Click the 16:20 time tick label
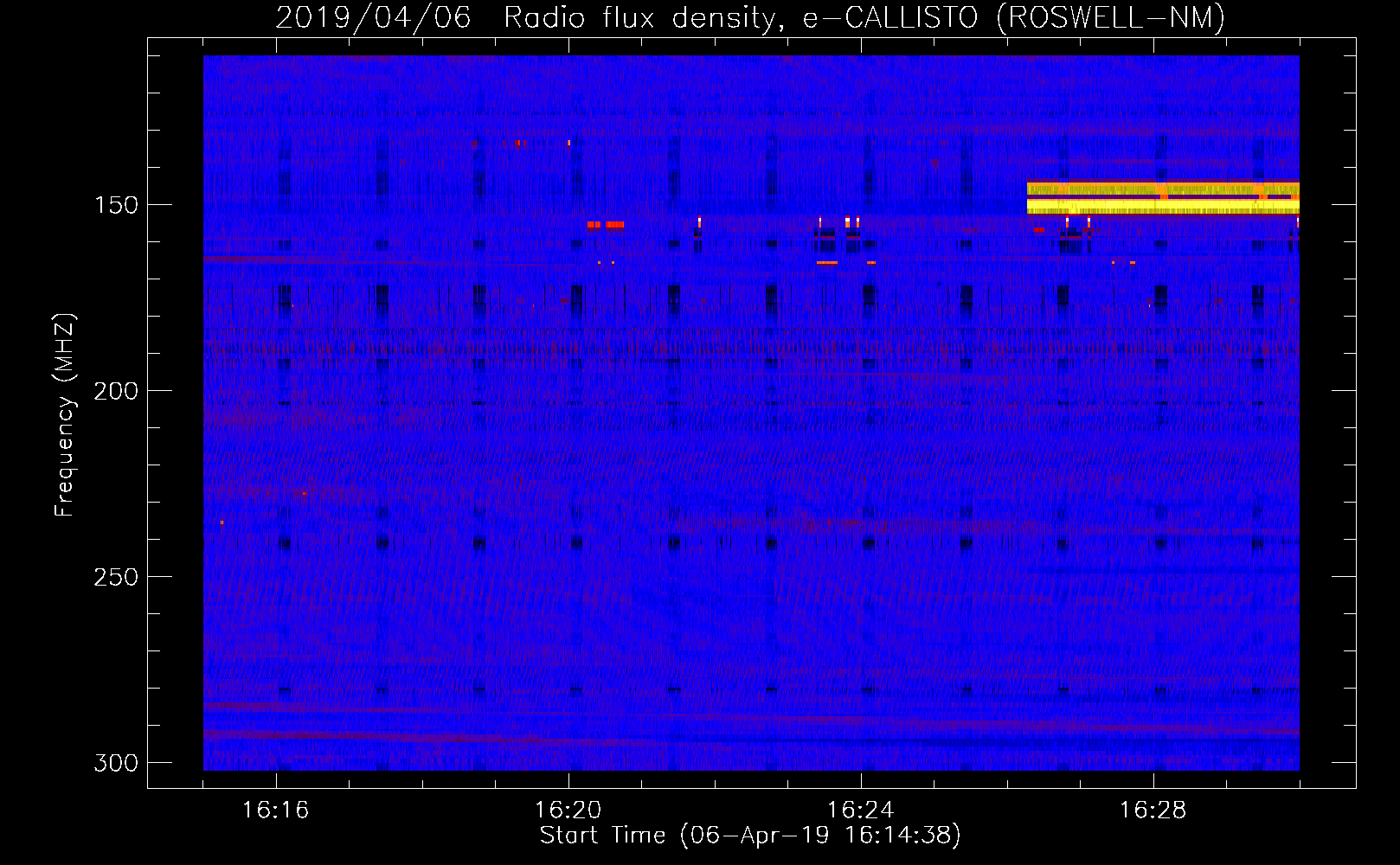The image size is (1400, 865). click(568, 811)
